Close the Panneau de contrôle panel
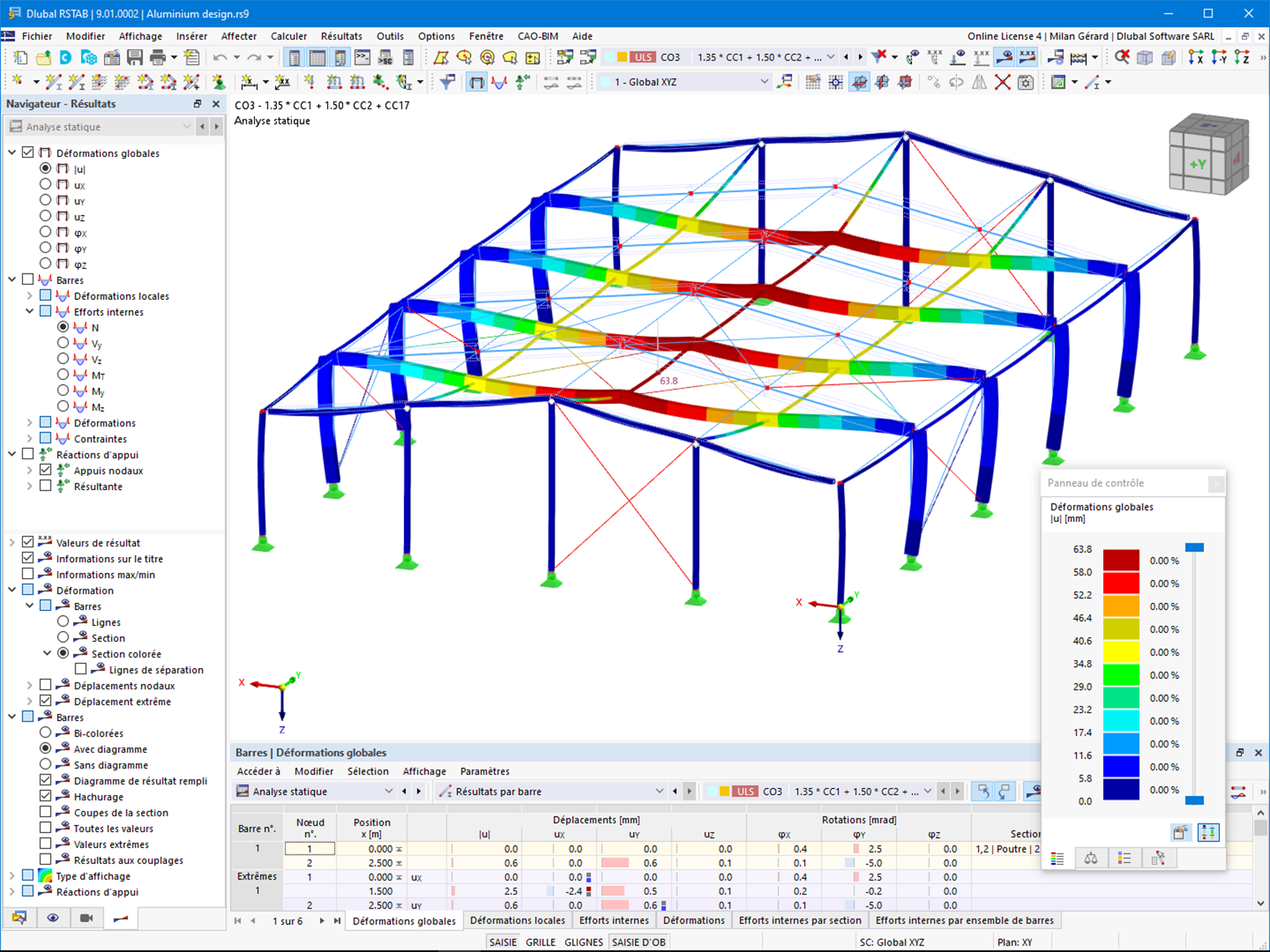This screenshot has width=1270, height=952. click(1216, 484)
